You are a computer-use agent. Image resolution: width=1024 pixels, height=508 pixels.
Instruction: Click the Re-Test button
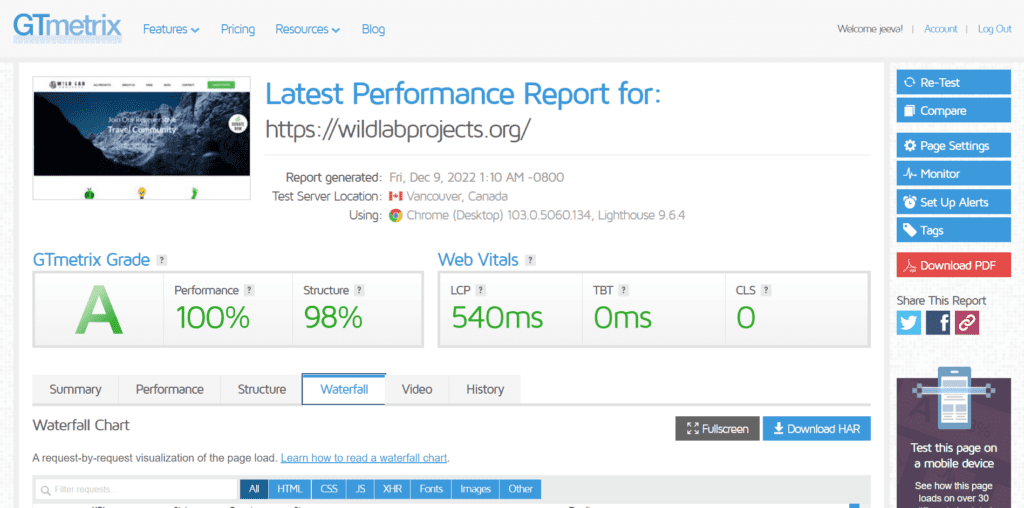953,83
